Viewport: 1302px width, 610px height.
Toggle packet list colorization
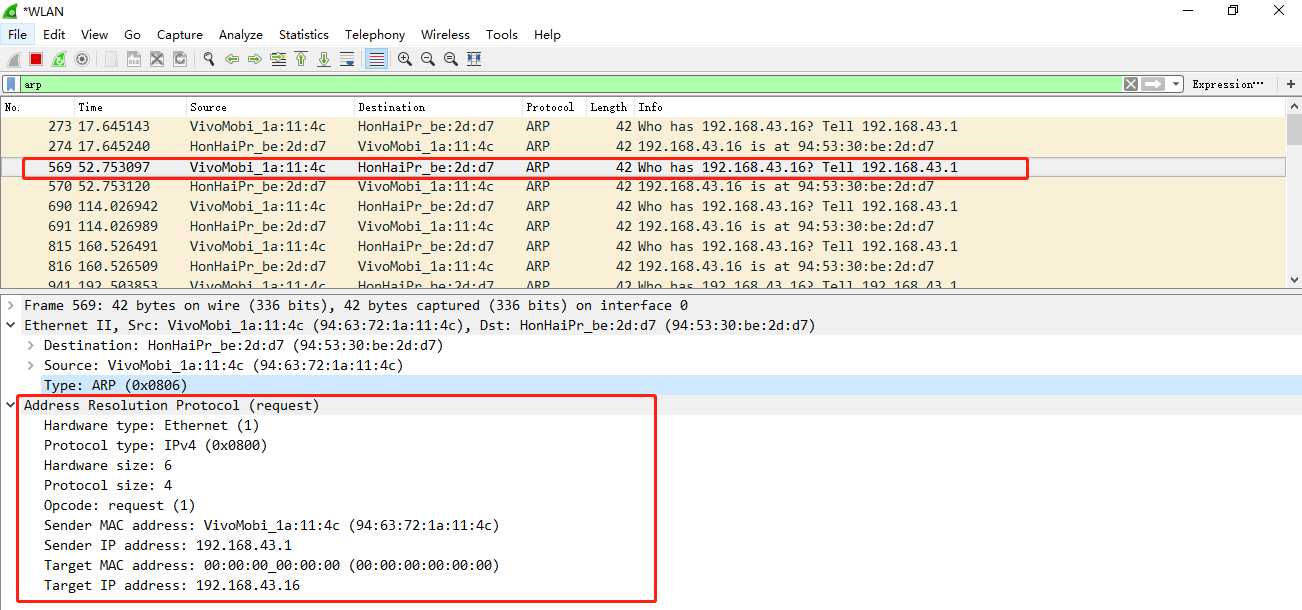tap(377, 59)
